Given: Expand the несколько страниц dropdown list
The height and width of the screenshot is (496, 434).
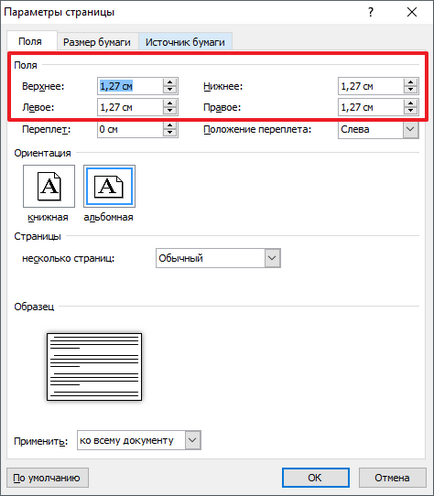Looking at the screenshot, I should click(272, 258).
